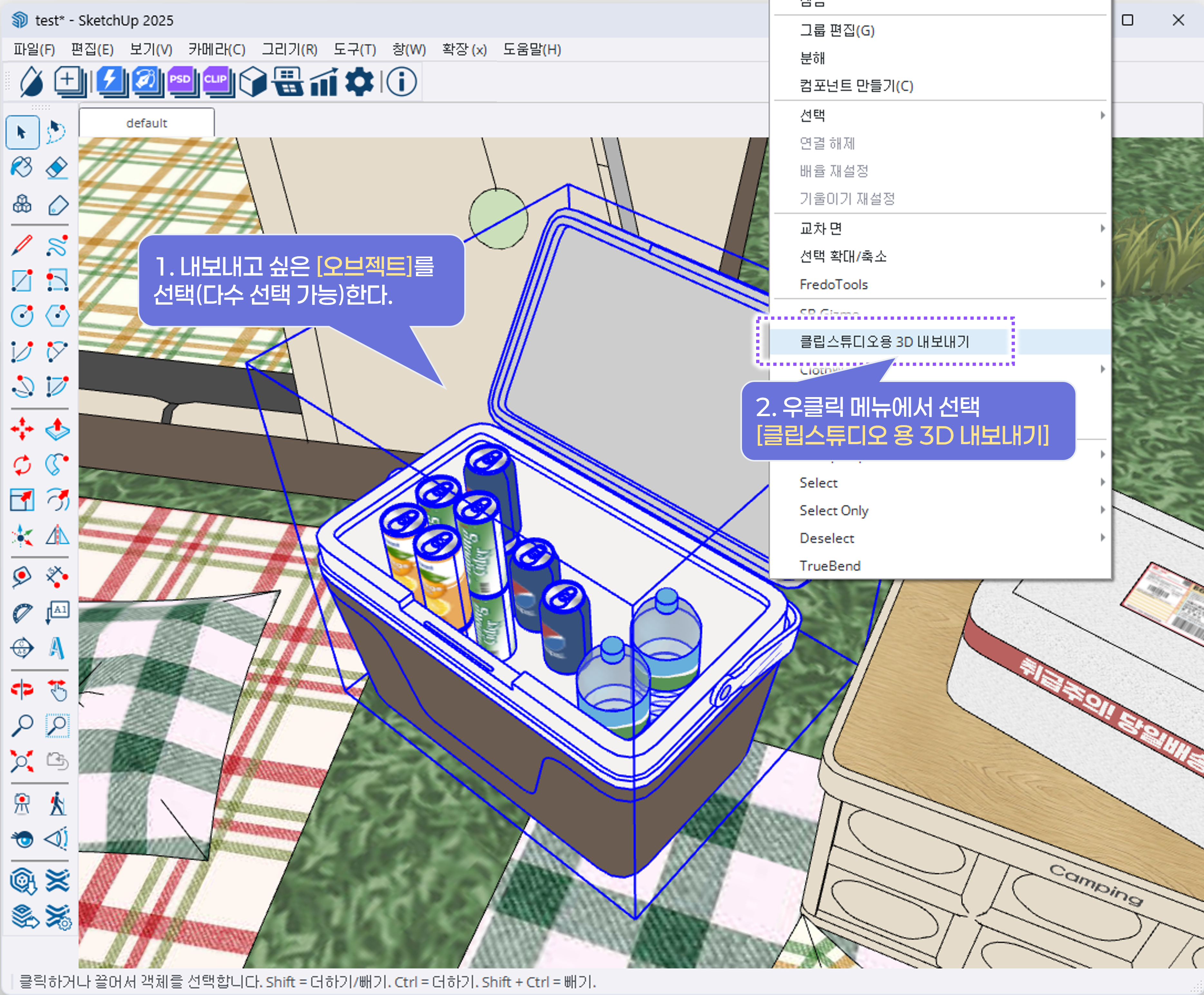Screen dimensions: 1204x995
Task: Open the settings gear in the toolbar
Action: point(359,82)
